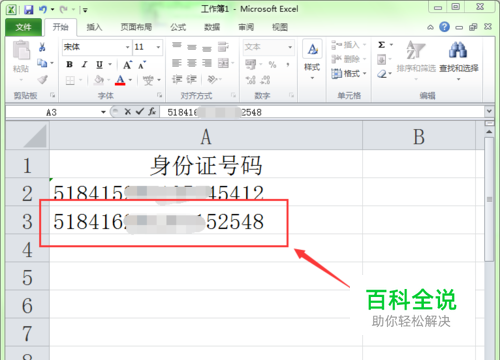
Task: Expand the formula bar
Action: 489,111
